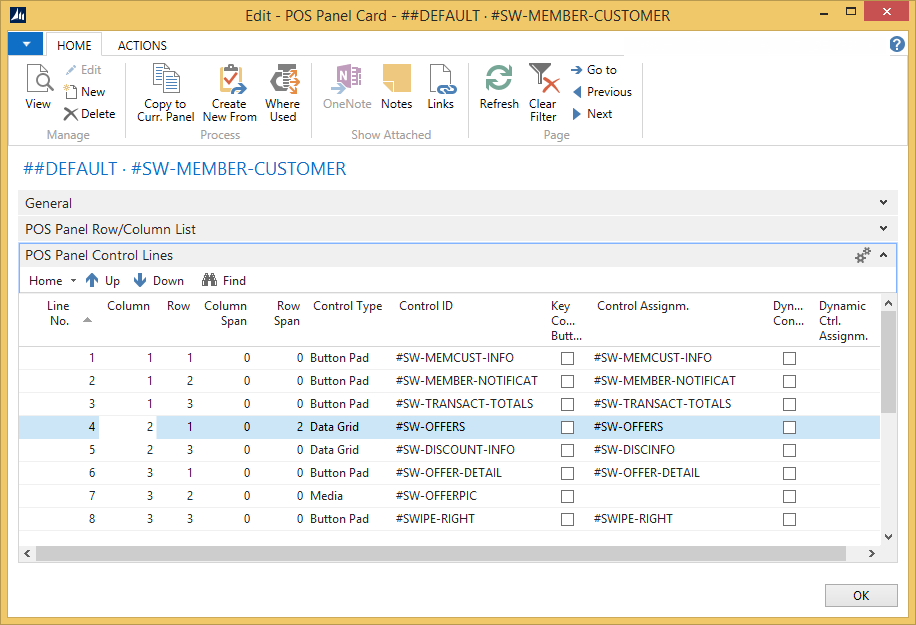Click the View icon in Manage group
This screenshot has width=916, height=625.
click(x=38, y=88)
